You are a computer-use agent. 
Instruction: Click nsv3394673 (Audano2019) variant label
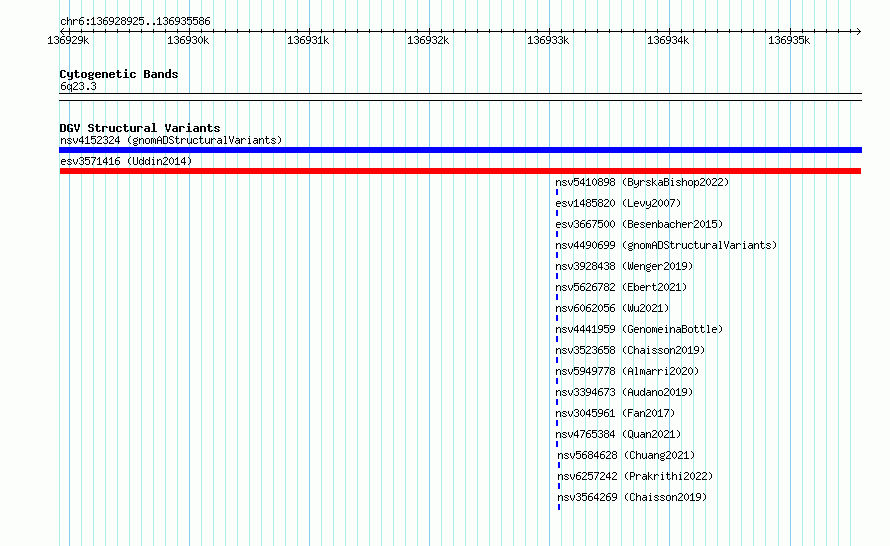tap(624, 392)
